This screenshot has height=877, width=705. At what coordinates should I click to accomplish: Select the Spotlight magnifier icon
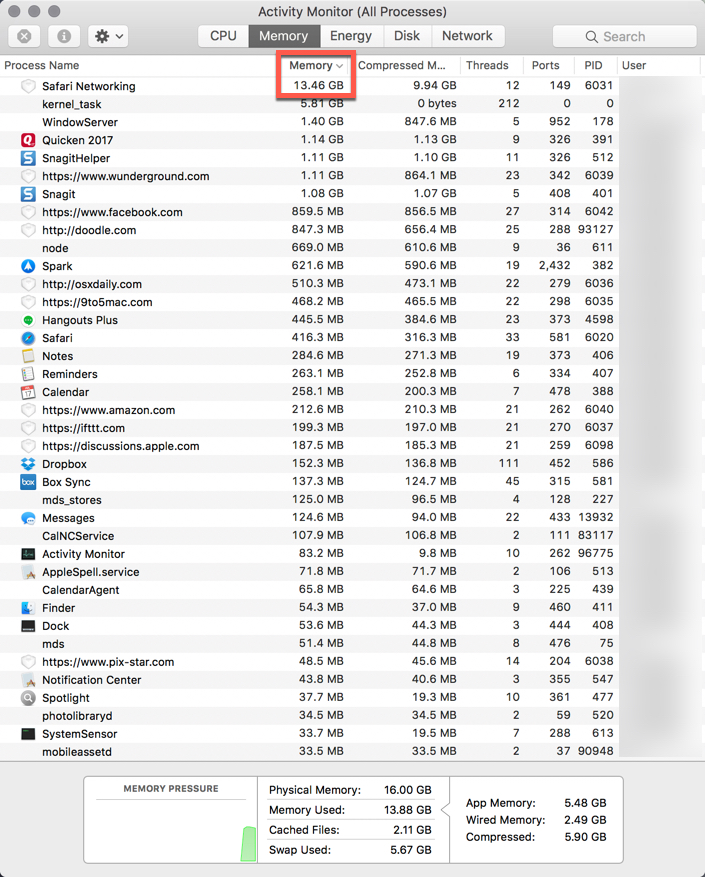point(28,697)
